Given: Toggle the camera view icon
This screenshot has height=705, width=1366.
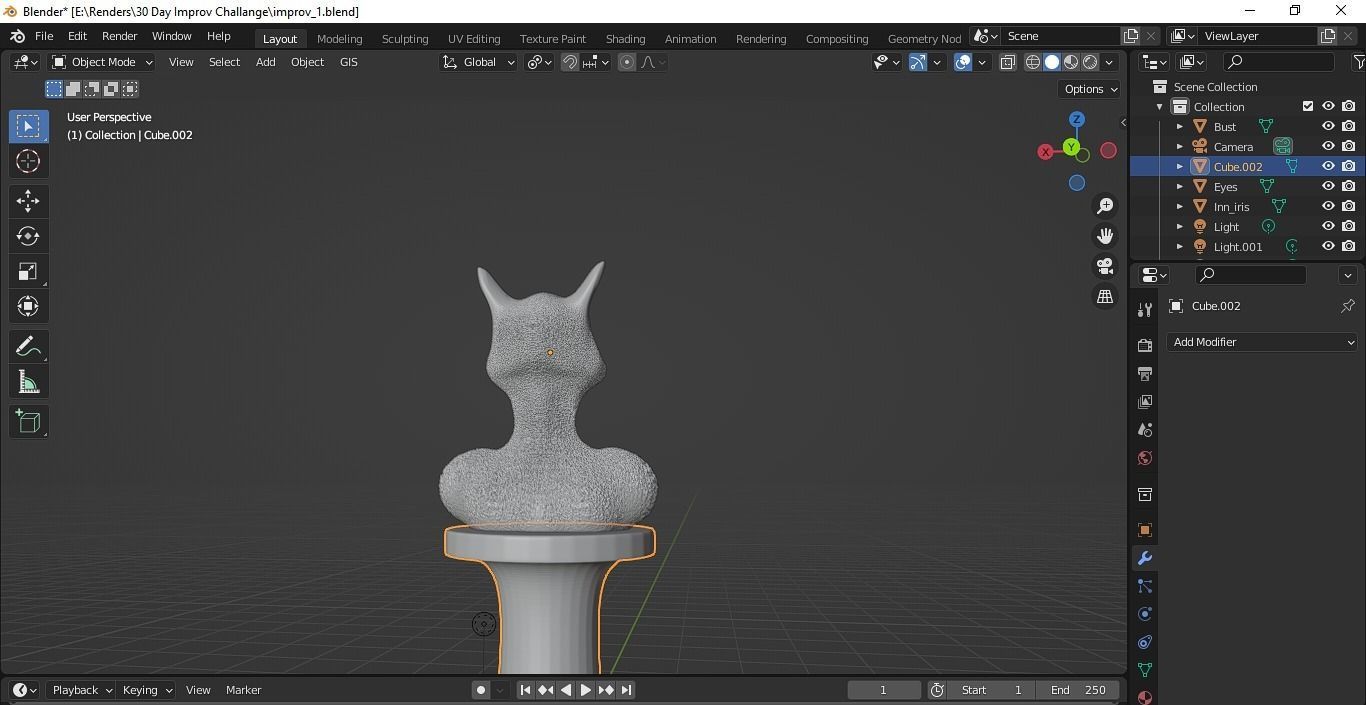Looking at the screenshot, I should pyautogui.click(x=1105, y=266).
